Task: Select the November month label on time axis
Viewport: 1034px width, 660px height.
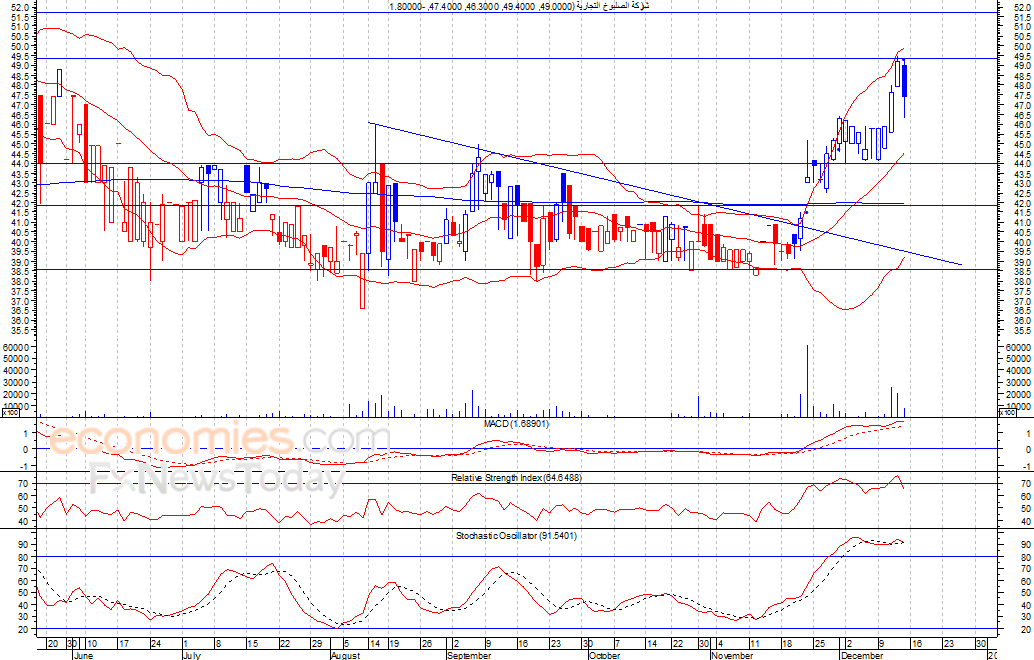Action: (x=732, y=655)
